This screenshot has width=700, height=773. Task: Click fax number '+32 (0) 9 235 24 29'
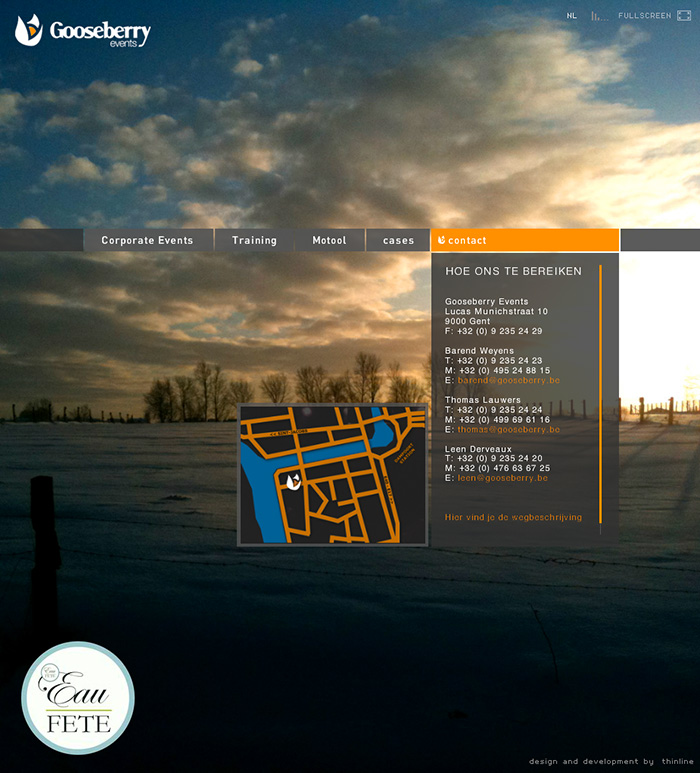pyautogui.click(x=499, y=331)
